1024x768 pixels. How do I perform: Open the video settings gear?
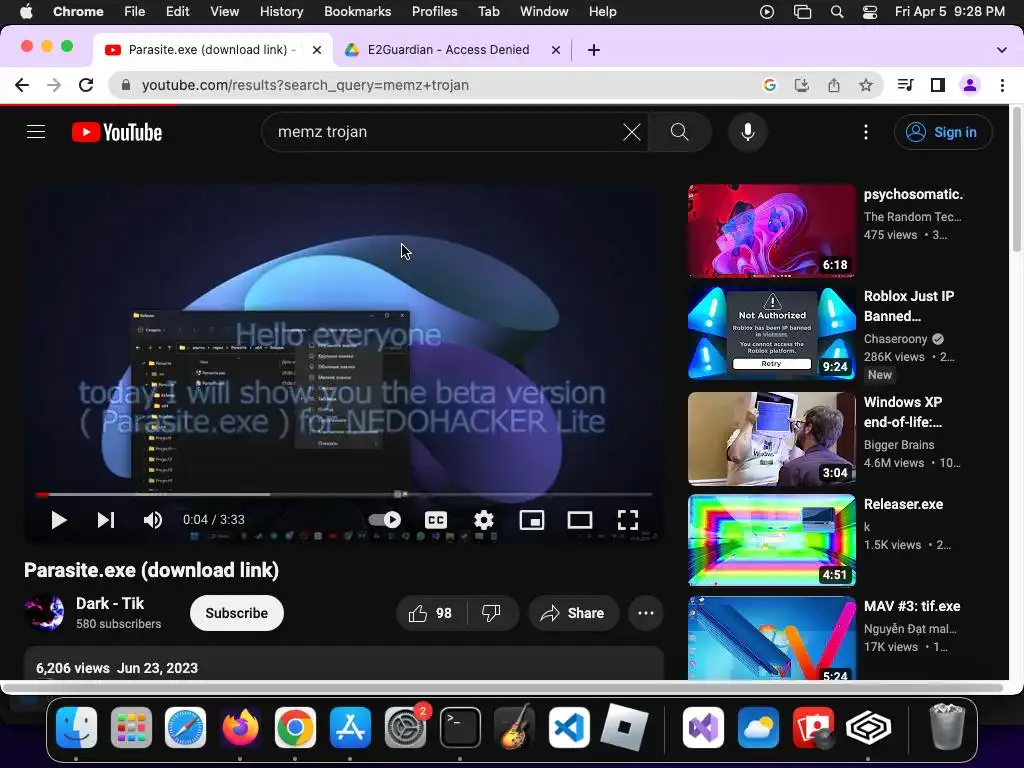click(484, 520)
